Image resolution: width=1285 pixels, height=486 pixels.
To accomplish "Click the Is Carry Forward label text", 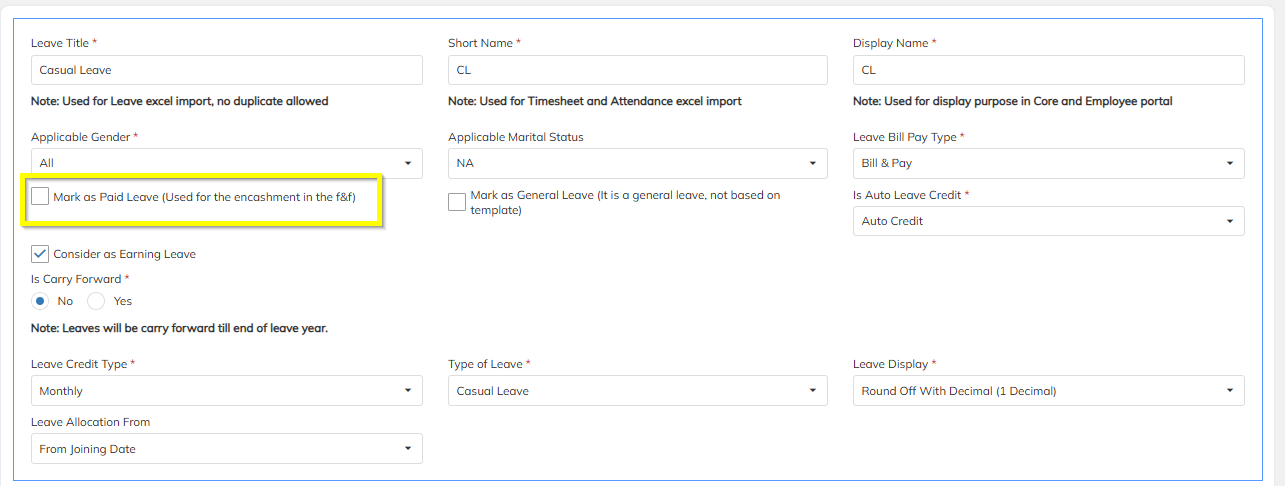I will (x=76, y=279).
